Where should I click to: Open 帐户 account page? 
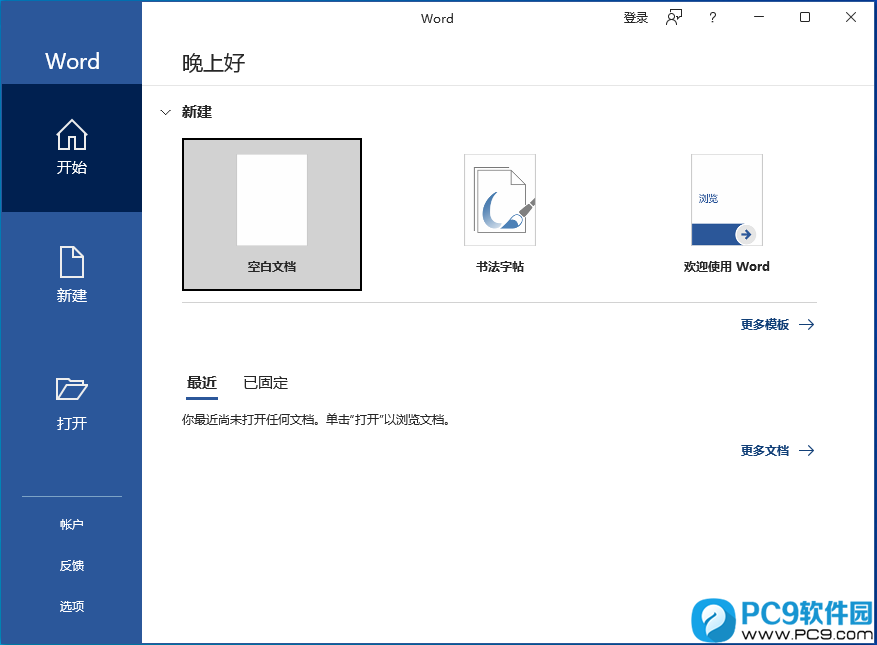[x=72, y=524]
